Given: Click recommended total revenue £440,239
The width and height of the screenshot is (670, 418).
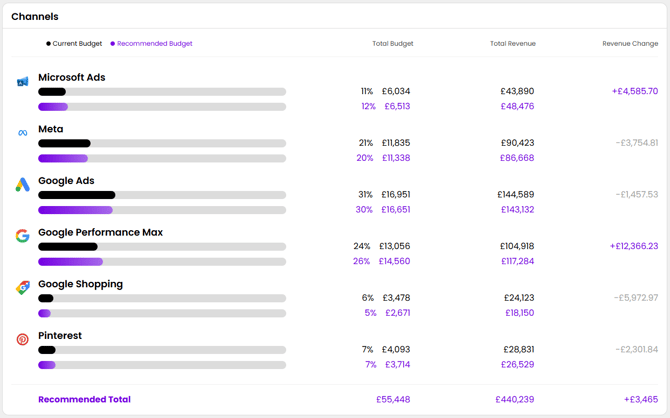Looking at the screenshot, I should [515, 400].
